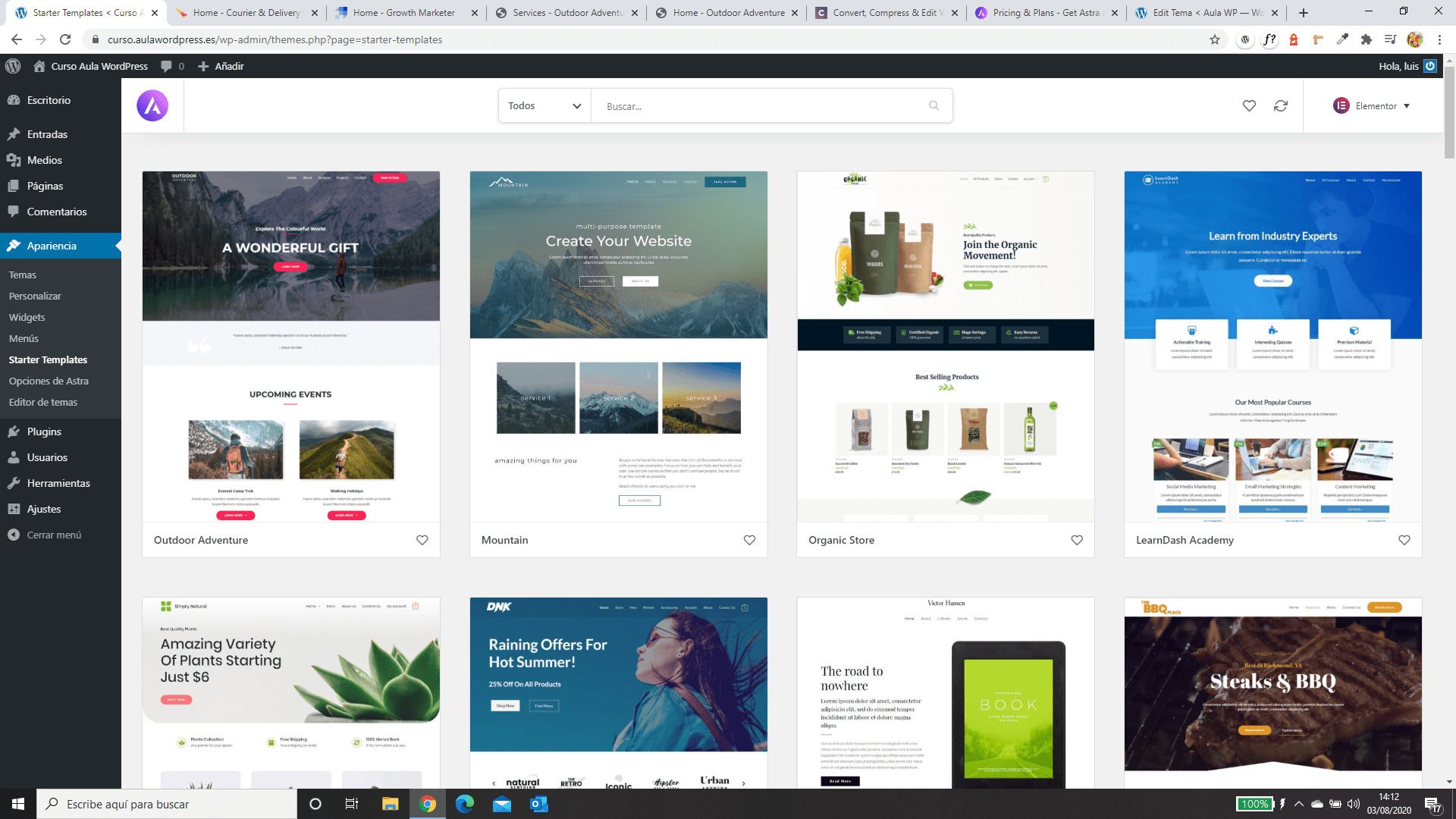Click the sync library refresh icon
This screenshot has height=819, width=1456.
tap(1281, 106)
